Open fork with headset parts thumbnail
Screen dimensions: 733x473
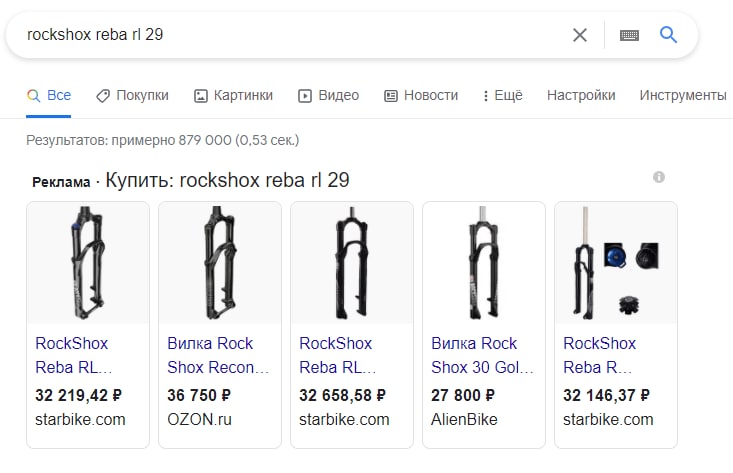coord(616,263)
